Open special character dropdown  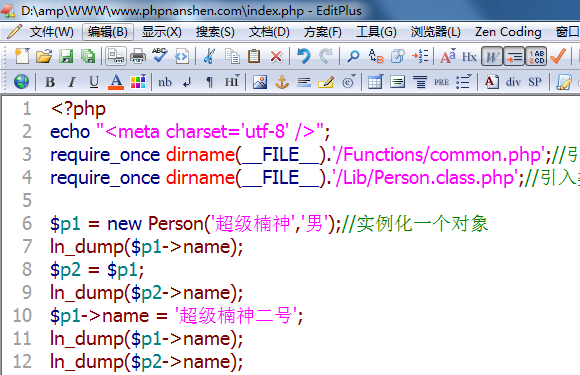coord(348,82)
